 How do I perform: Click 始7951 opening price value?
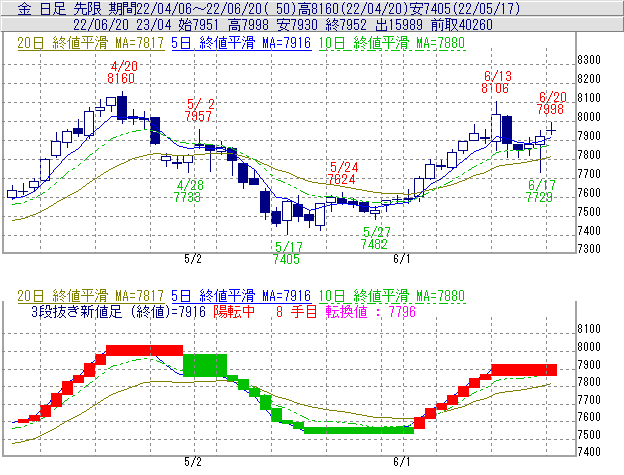click(199, 25)
